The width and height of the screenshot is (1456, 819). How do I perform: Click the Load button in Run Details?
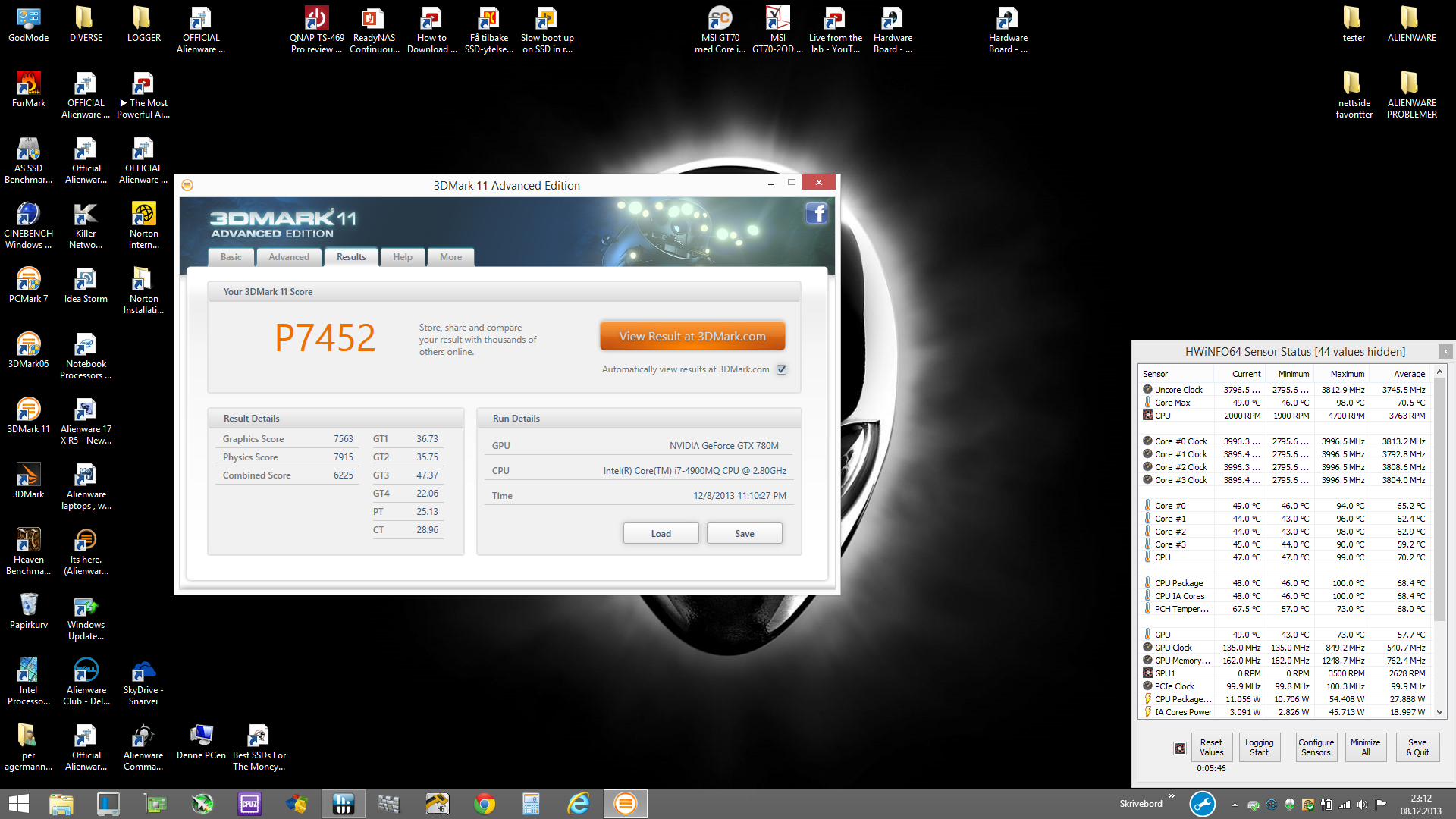point(661,533)
